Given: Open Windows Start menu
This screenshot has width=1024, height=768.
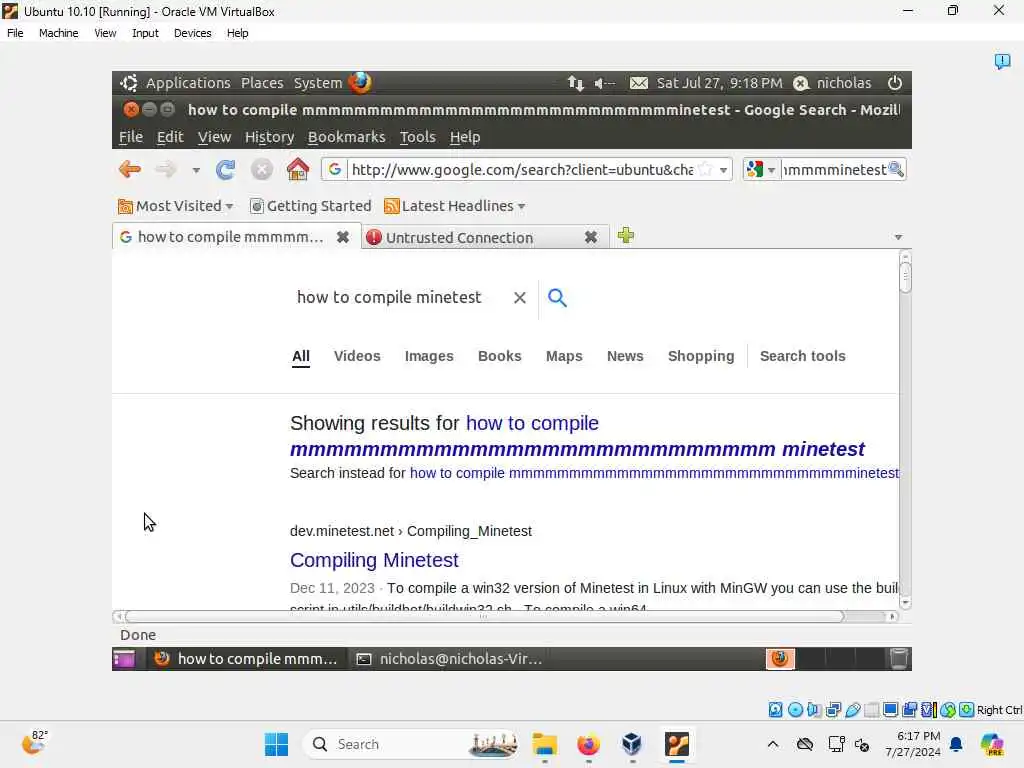Looking at the screenshot, I should click(276, 744).
